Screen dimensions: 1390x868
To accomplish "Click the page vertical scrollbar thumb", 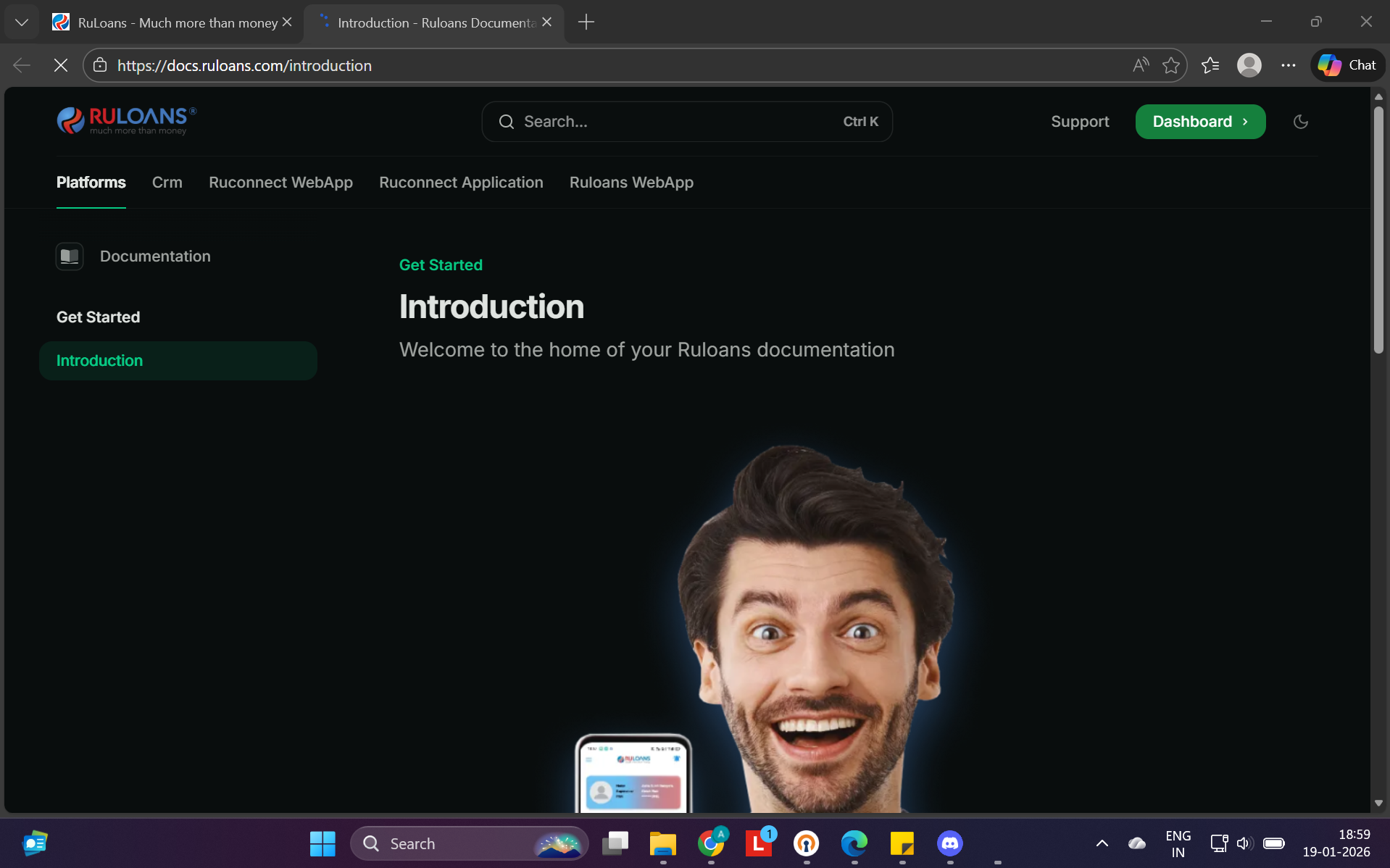I will point(1378,230).
